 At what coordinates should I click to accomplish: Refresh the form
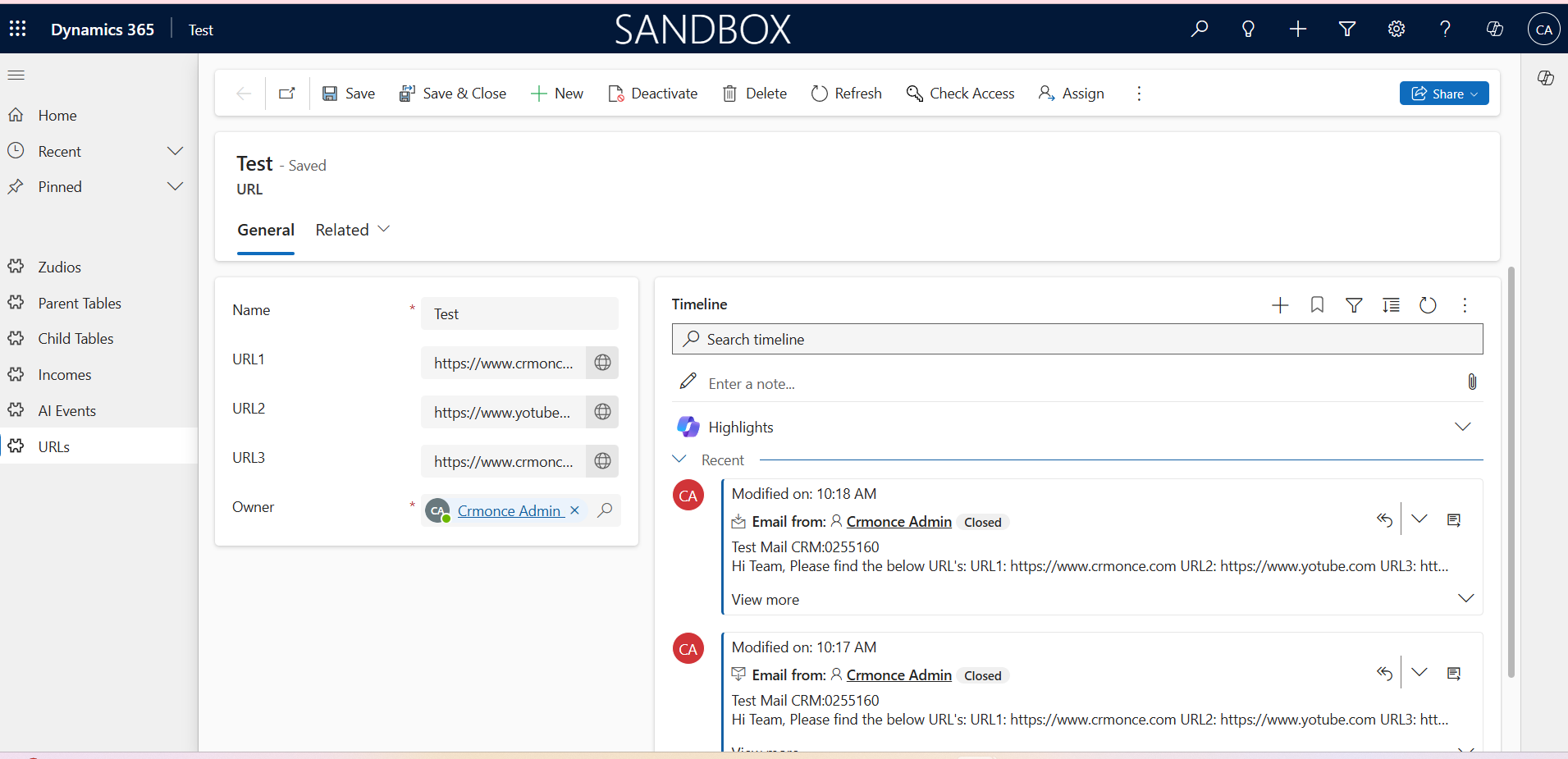[x=847, y=94]
